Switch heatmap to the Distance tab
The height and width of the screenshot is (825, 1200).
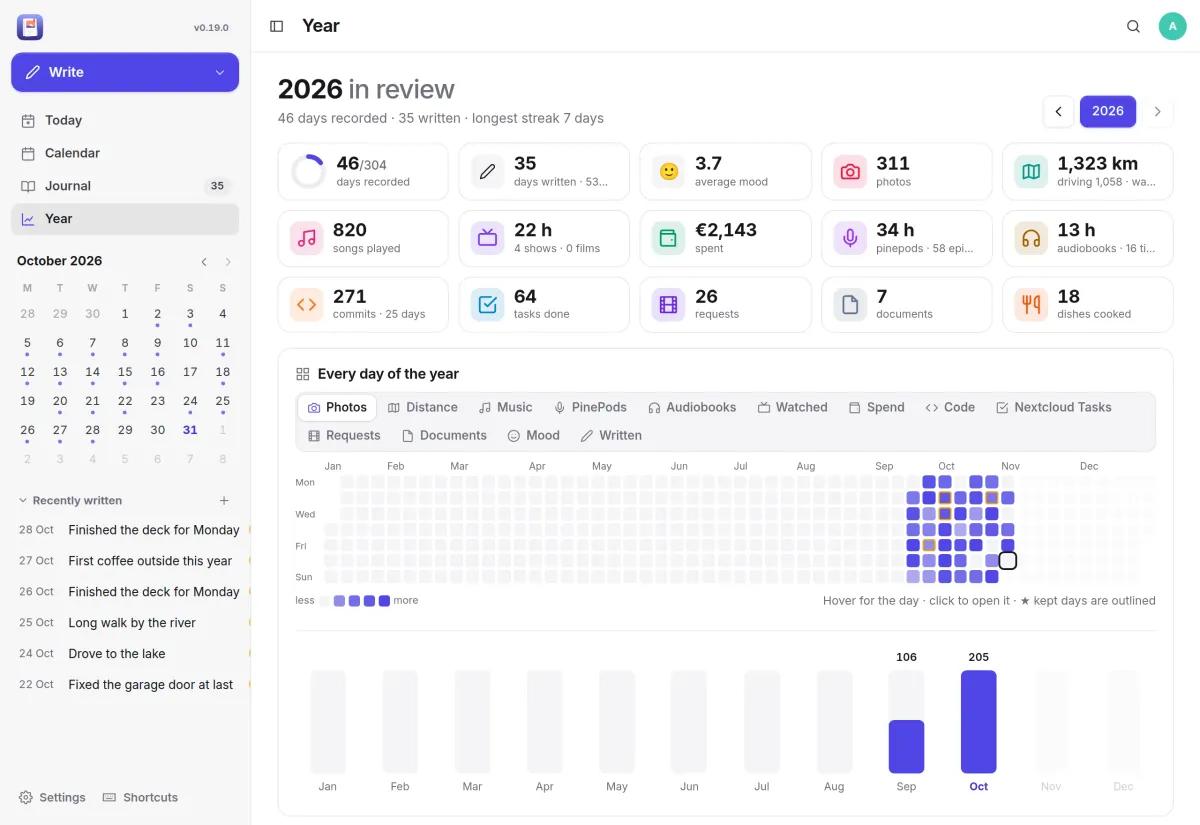coord(423,408)
